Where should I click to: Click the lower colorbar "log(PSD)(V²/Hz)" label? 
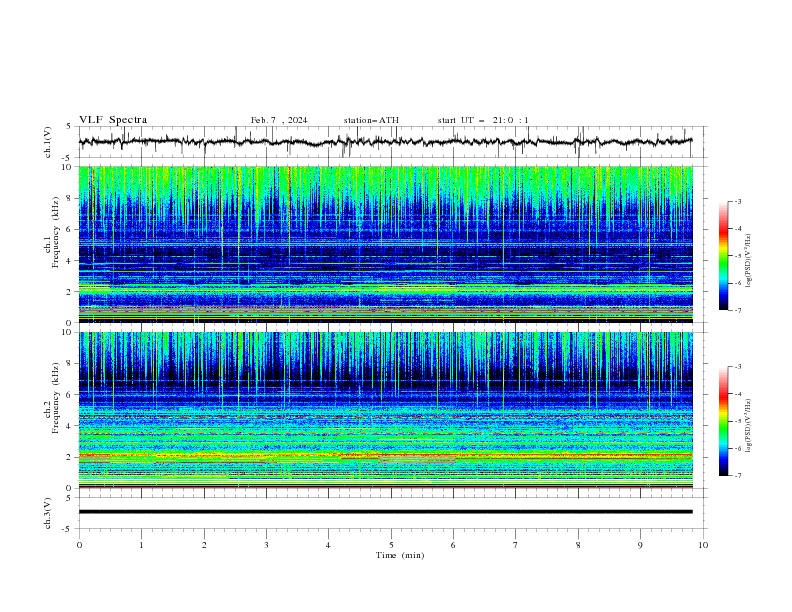[749, 425]
